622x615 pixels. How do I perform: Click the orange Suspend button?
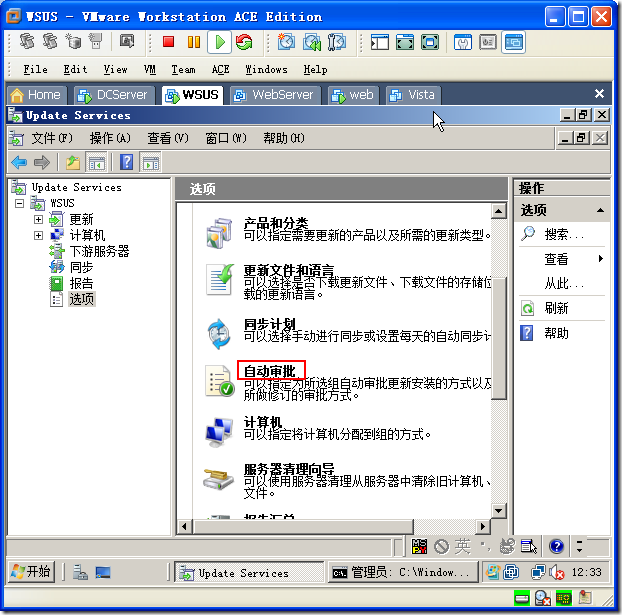coord(194,42)
